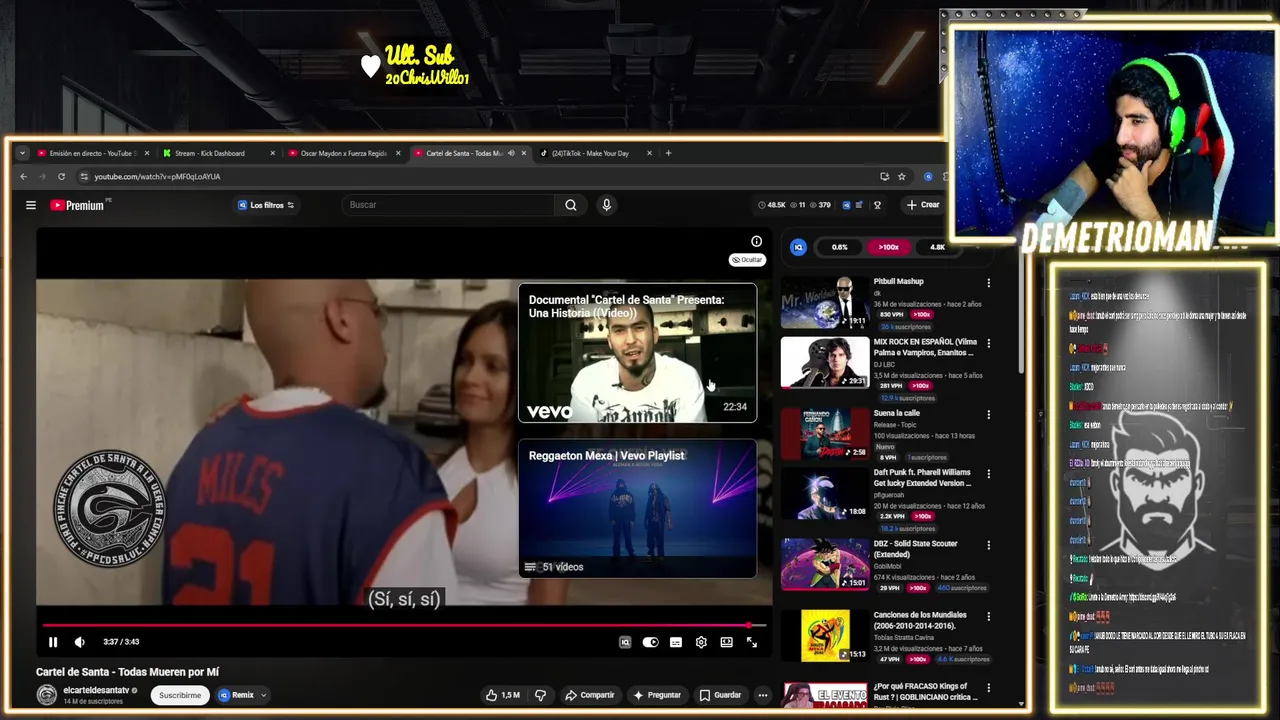Hide end cards with Ocultar button
1280x720 pixels.
[x=747, y=260]
